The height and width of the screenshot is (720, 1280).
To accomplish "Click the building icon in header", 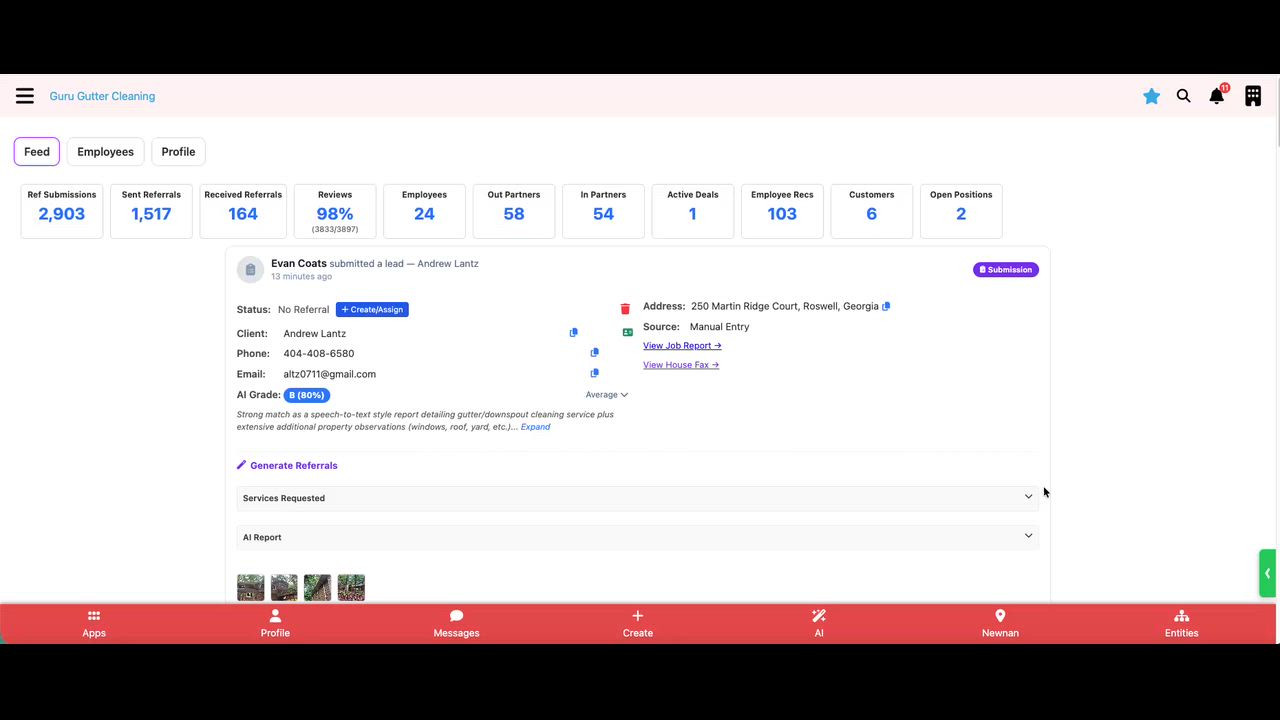I will click(x=1253, y=96).
